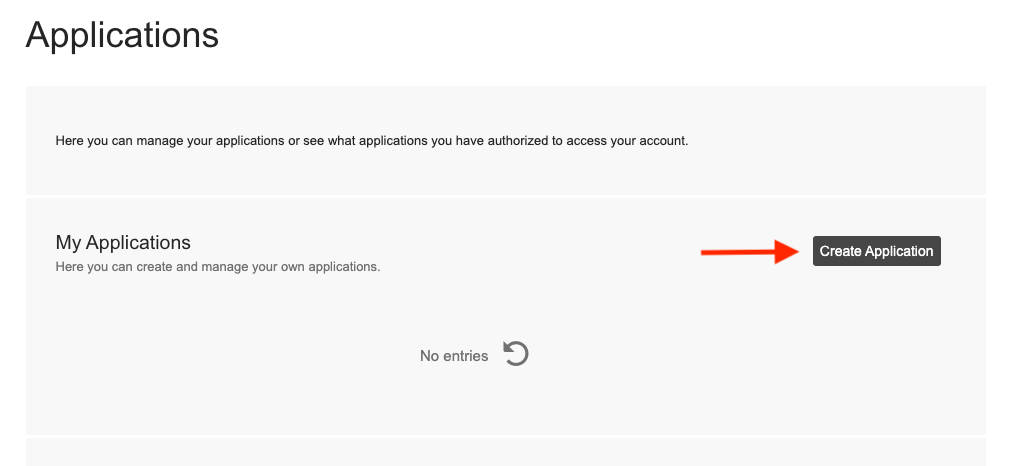The height and width of the screenshot is (466, 1024).
Task: Select the My Applications section heading
Action: pyautogui.click(x=123, y=242)
